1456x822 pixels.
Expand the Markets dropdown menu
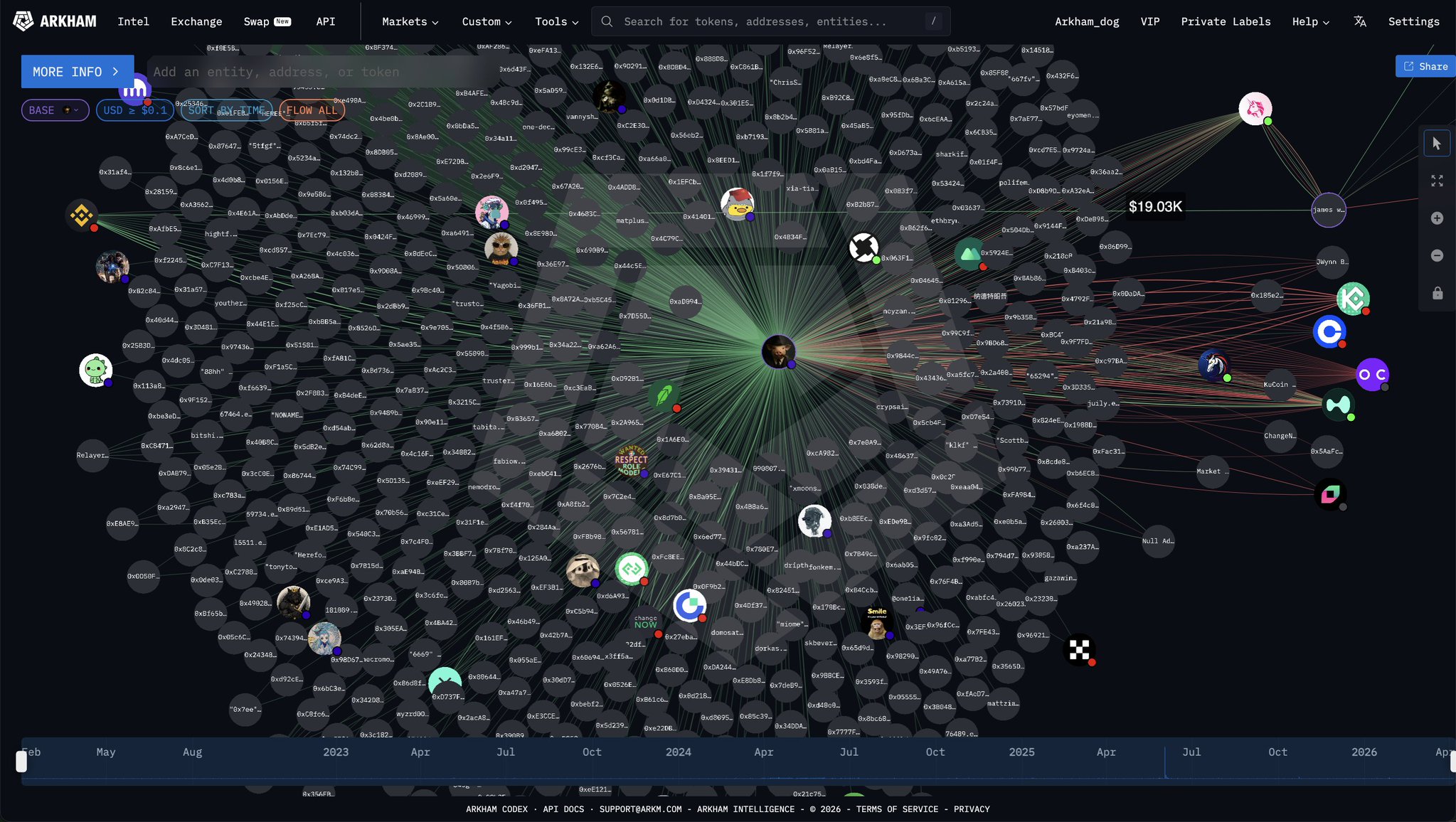coord(410,21)
